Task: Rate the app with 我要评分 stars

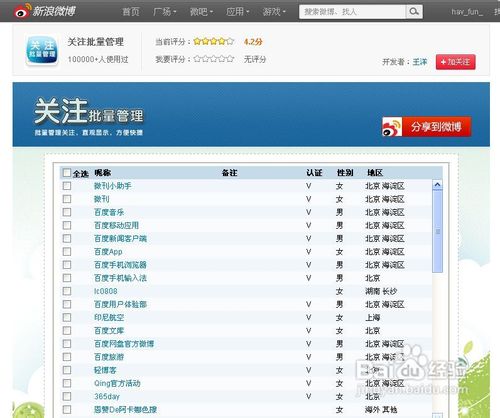Action: [x=214, y=59]
